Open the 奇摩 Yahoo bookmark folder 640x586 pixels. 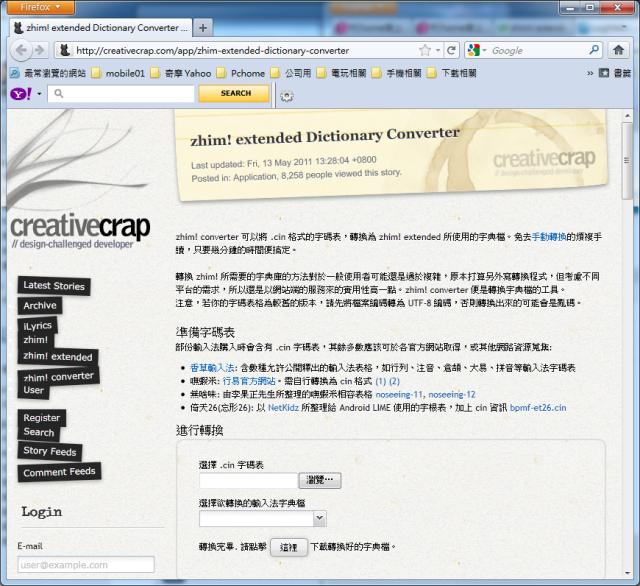point(181,73)
